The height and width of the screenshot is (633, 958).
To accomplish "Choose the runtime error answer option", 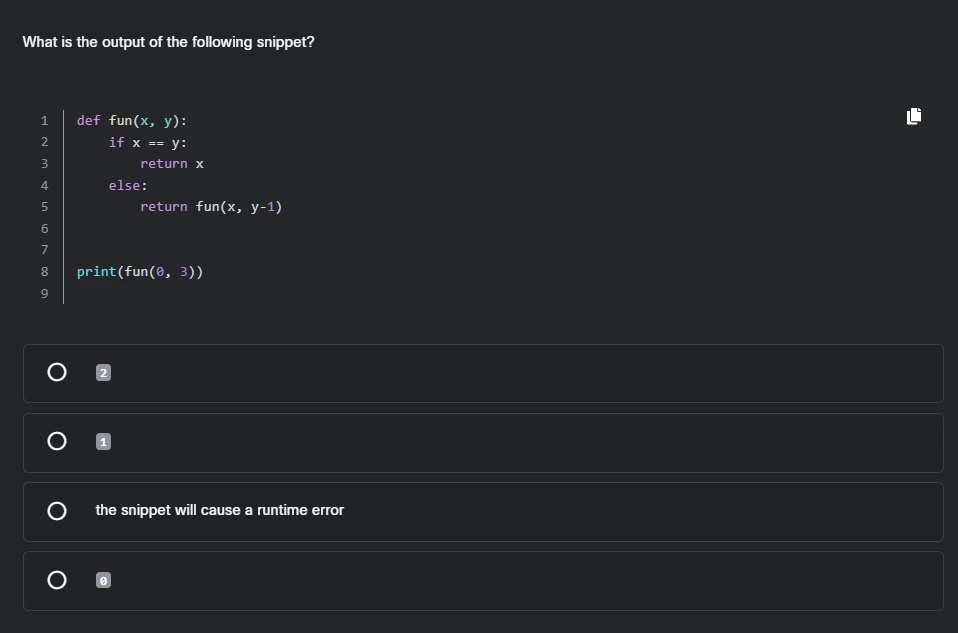I will (x=57, y=511).
